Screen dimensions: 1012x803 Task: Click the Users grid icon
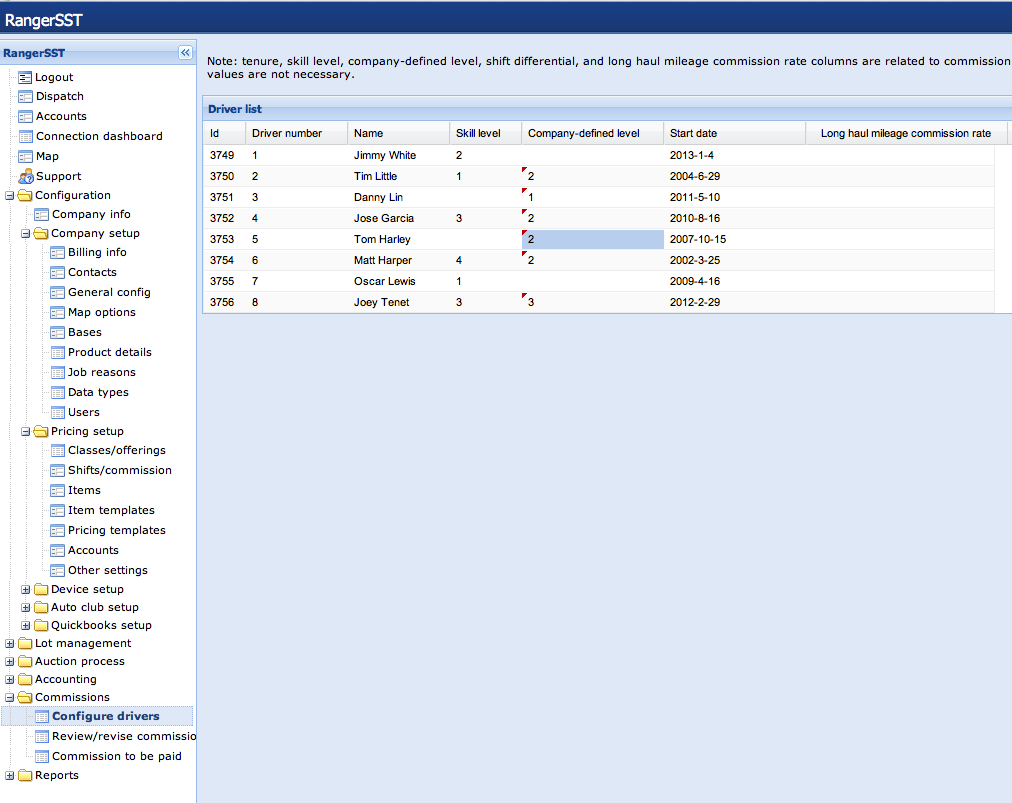point(58,412)
